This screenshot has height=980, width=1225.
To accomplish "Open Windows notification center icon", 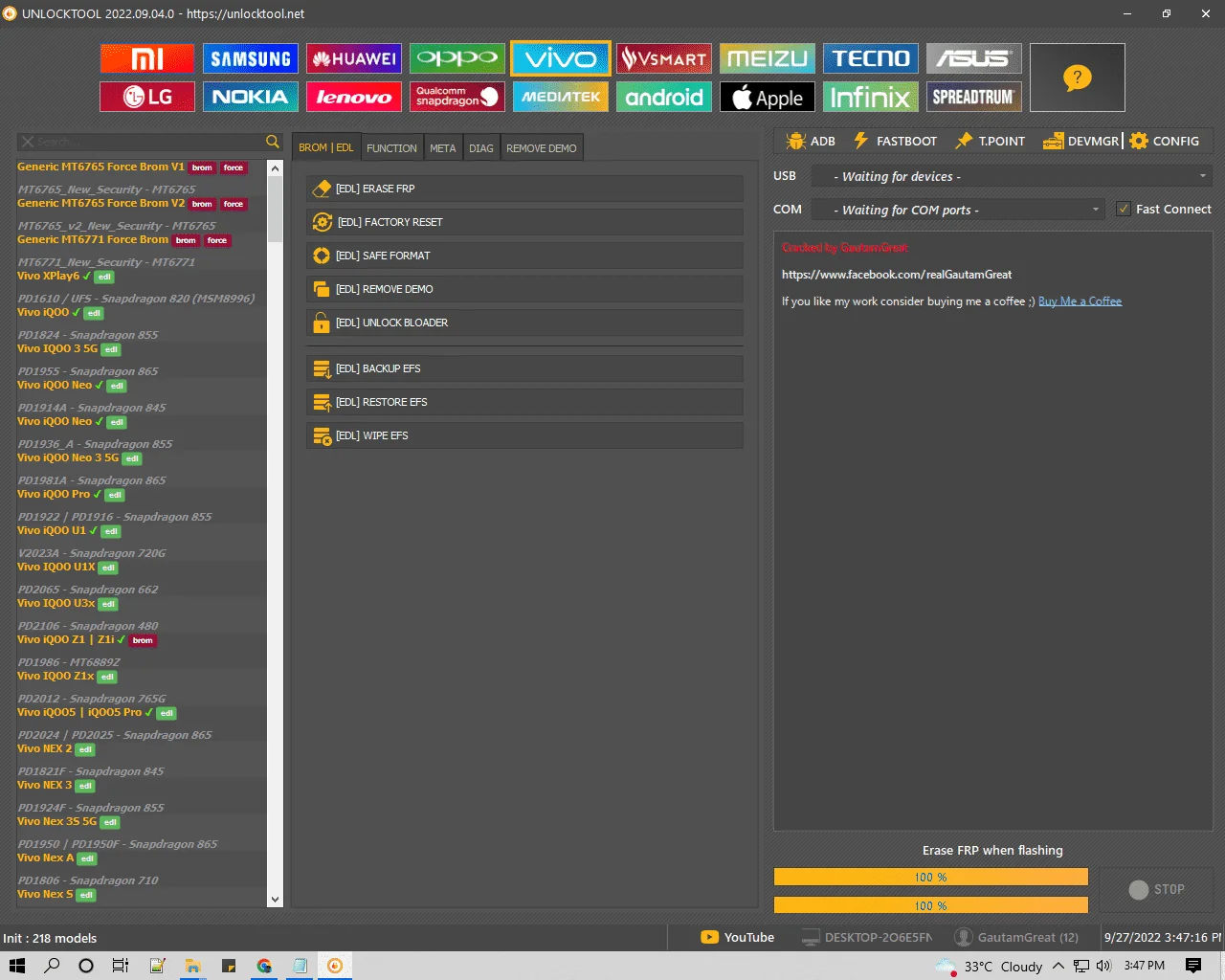I will pos(1193,966).
